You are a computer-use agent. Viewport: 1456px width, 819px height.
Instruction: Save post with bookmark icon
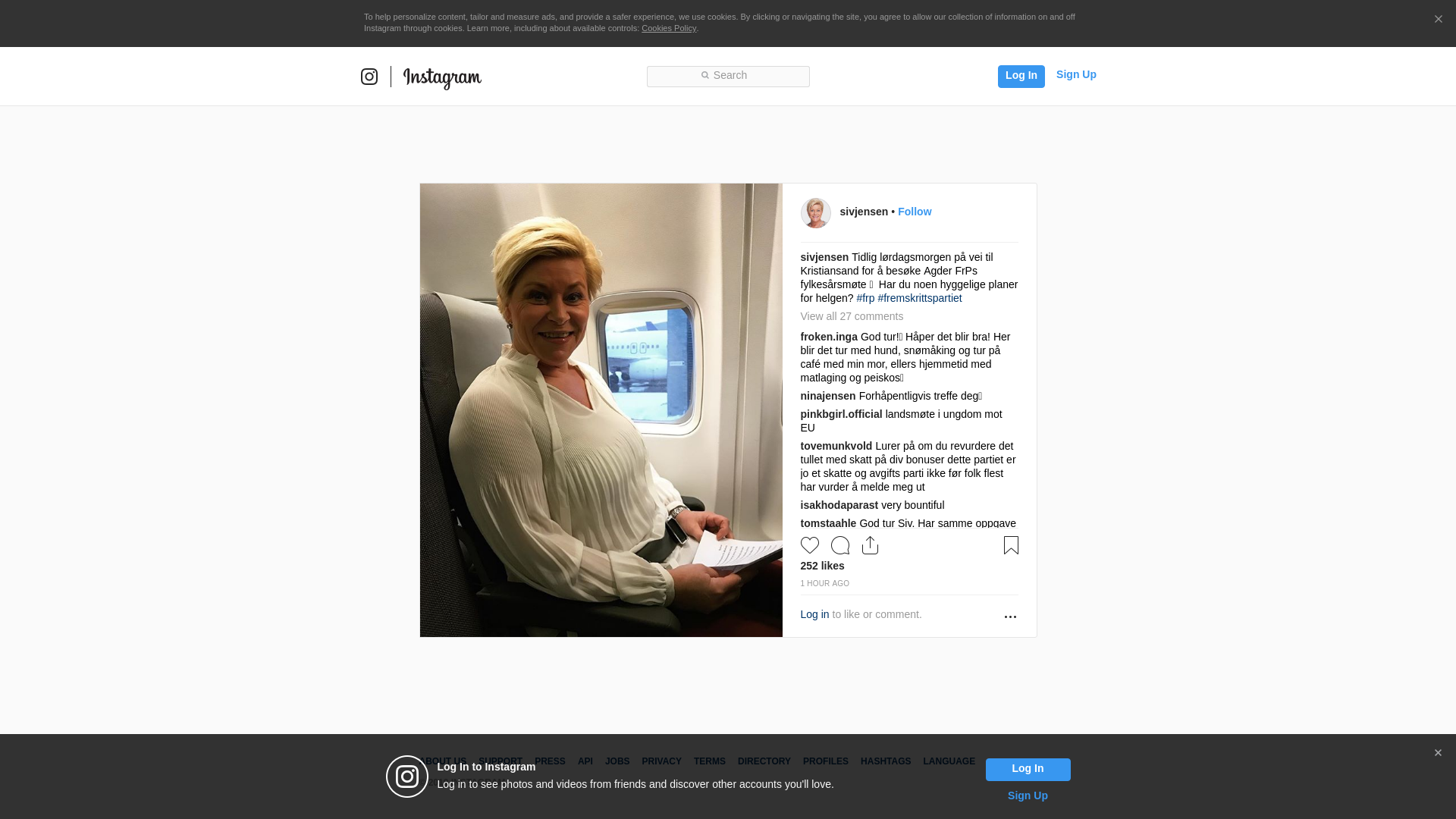(1011, 545)
